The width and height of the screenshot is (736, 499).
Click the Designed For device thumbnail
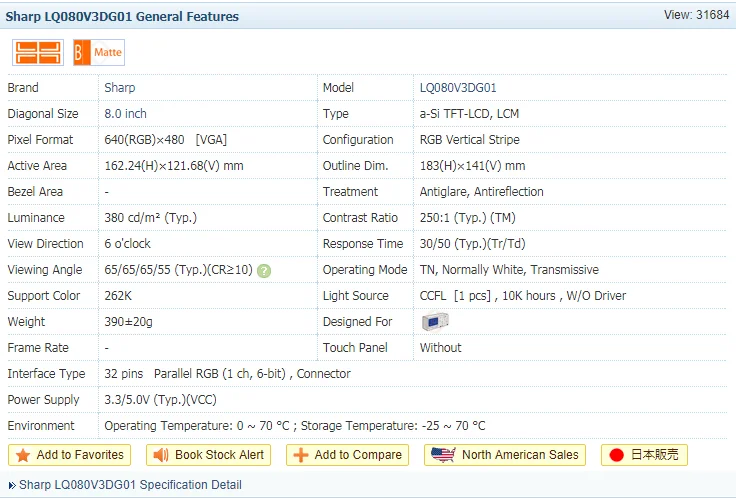point(435,322)
